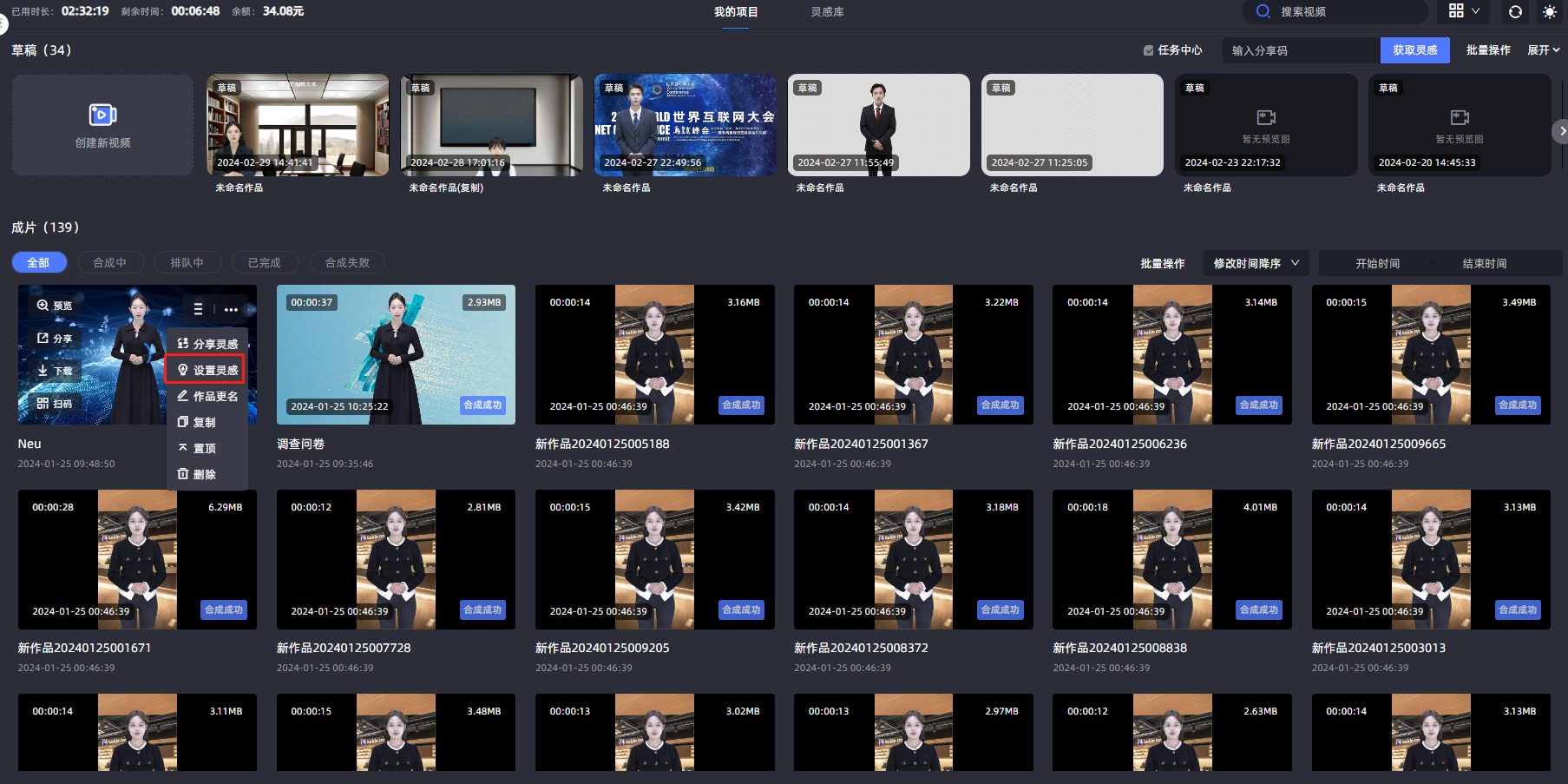Open the draft 未命名作品(复制)

[x=491, y=125]
